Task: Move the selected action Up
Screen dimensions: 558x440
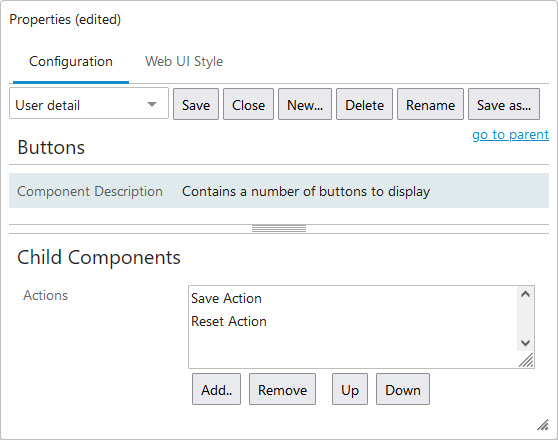Action: [350, 389]
